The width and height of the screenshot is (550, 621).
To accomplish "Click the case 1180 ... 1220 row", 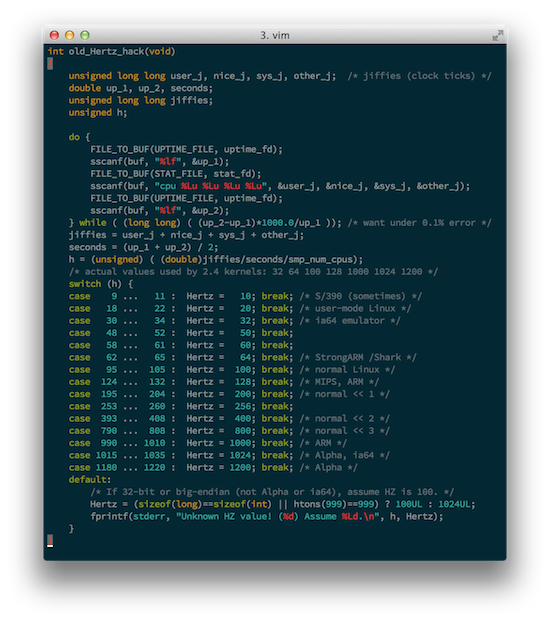I will point(213,468).
